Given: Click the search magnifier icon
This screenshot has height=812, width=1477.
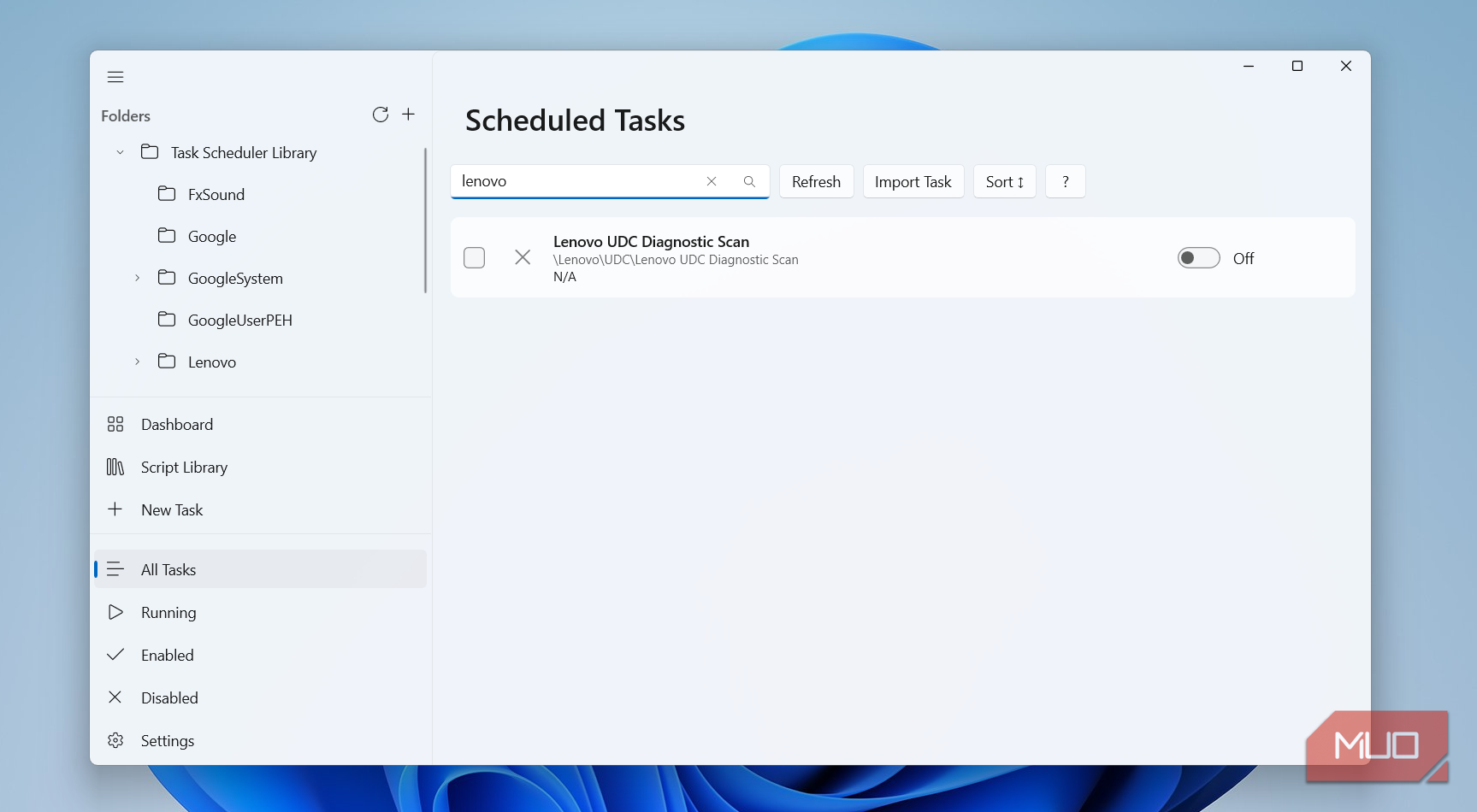Looking at the screenshot, I should click(x=749, y=181).
